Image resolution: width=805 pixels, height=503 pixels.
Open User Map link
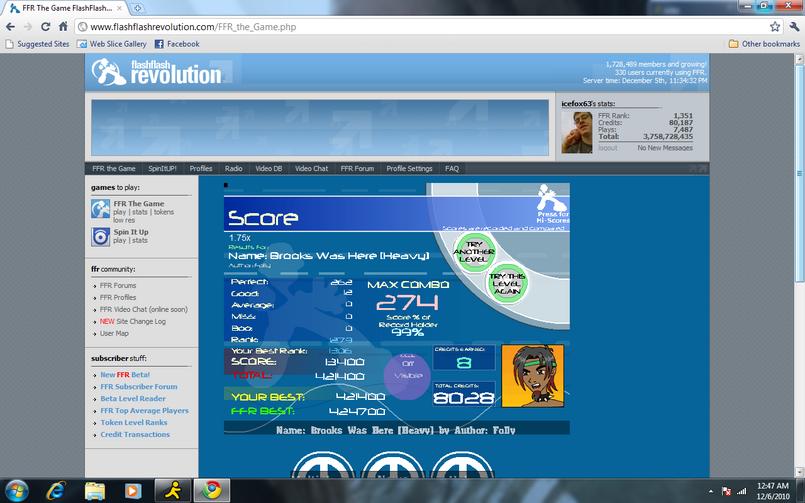click(x=114, y=333)
